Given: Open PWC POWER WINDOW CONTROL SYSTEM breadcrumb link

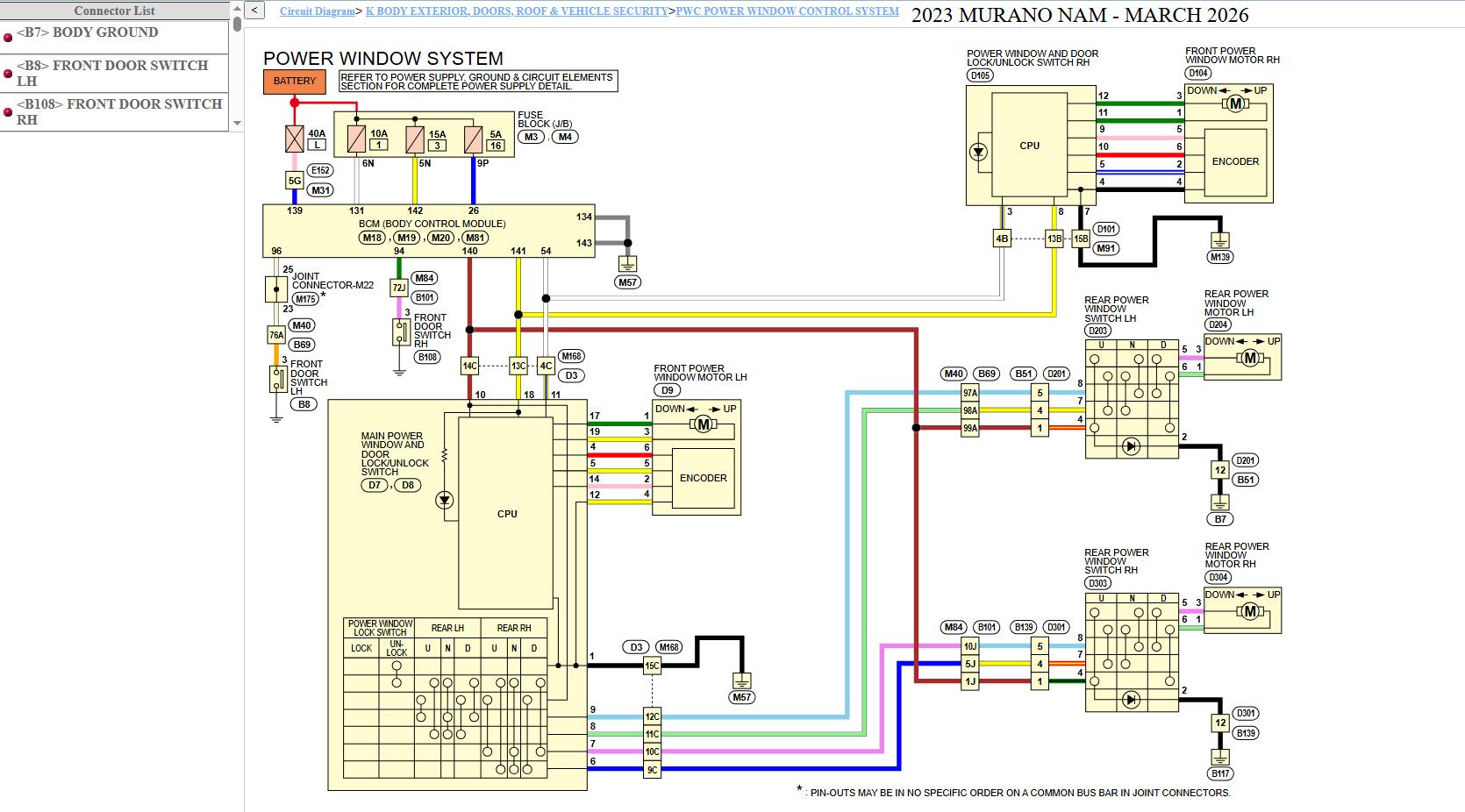Looking at the screenshot, I should coord(788,11).
